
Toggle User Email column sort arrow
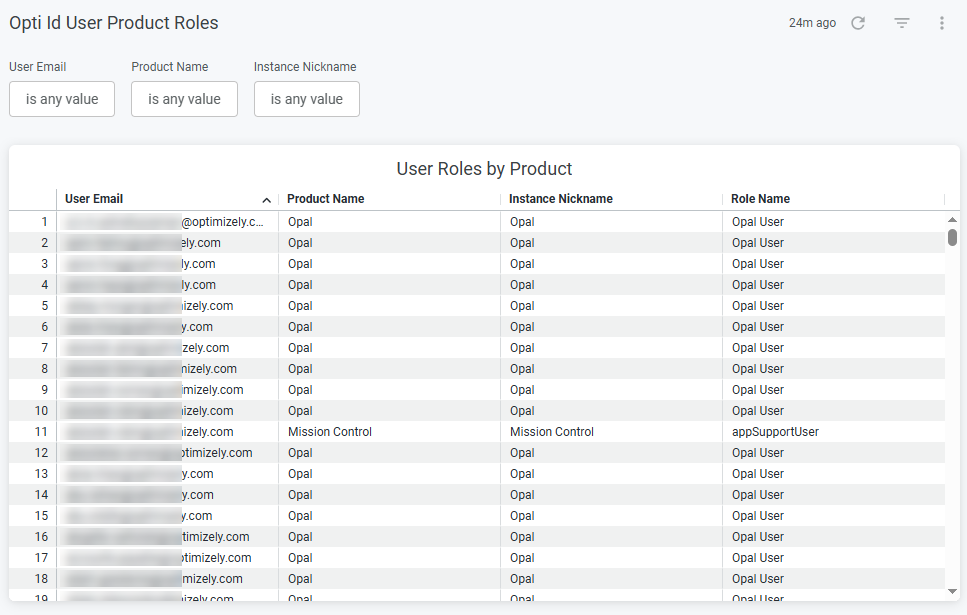[x=266, y=200]
